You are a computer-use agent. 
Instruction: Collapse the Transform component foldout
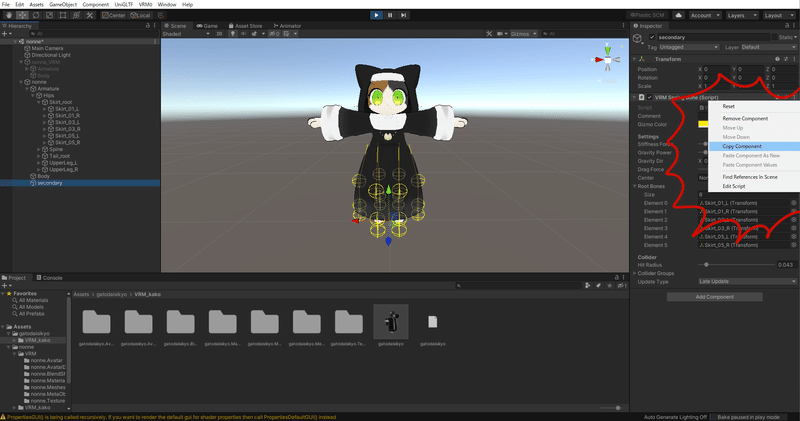[x=635, y=59]
